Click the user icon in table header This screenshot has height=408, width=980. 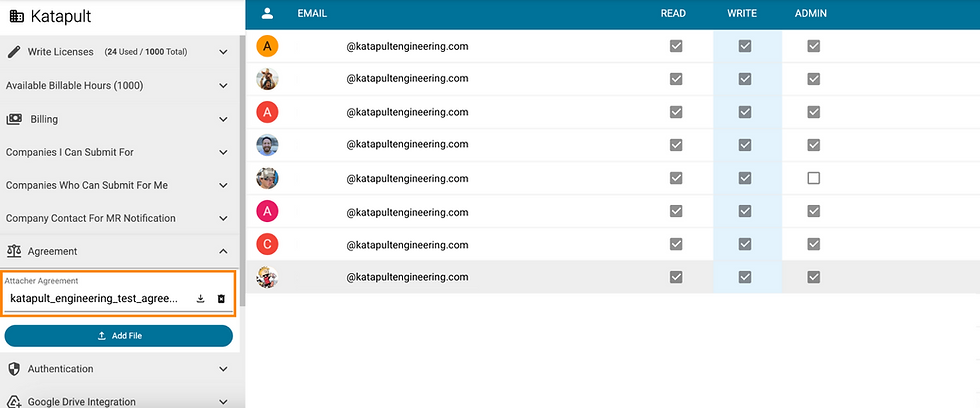(268, 13)
